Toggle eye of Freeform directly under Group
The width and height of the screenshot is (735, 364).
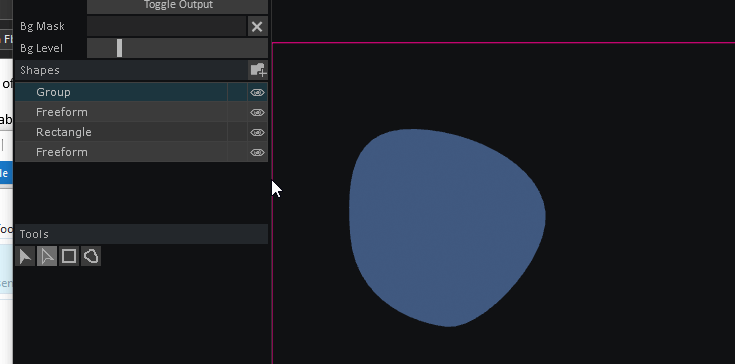coord(257,112)
